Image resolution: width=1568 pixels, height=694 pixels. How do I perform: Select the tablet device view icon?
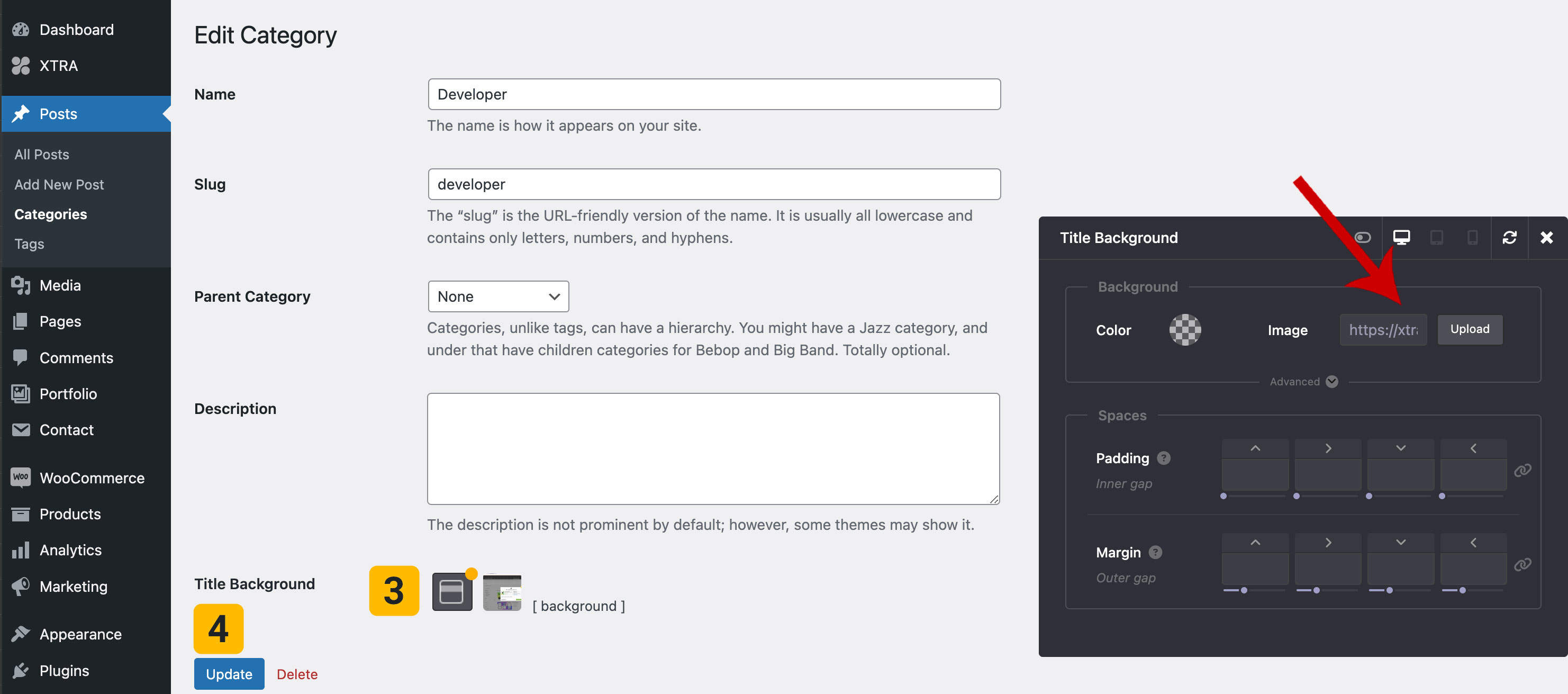coord(1437,237)
